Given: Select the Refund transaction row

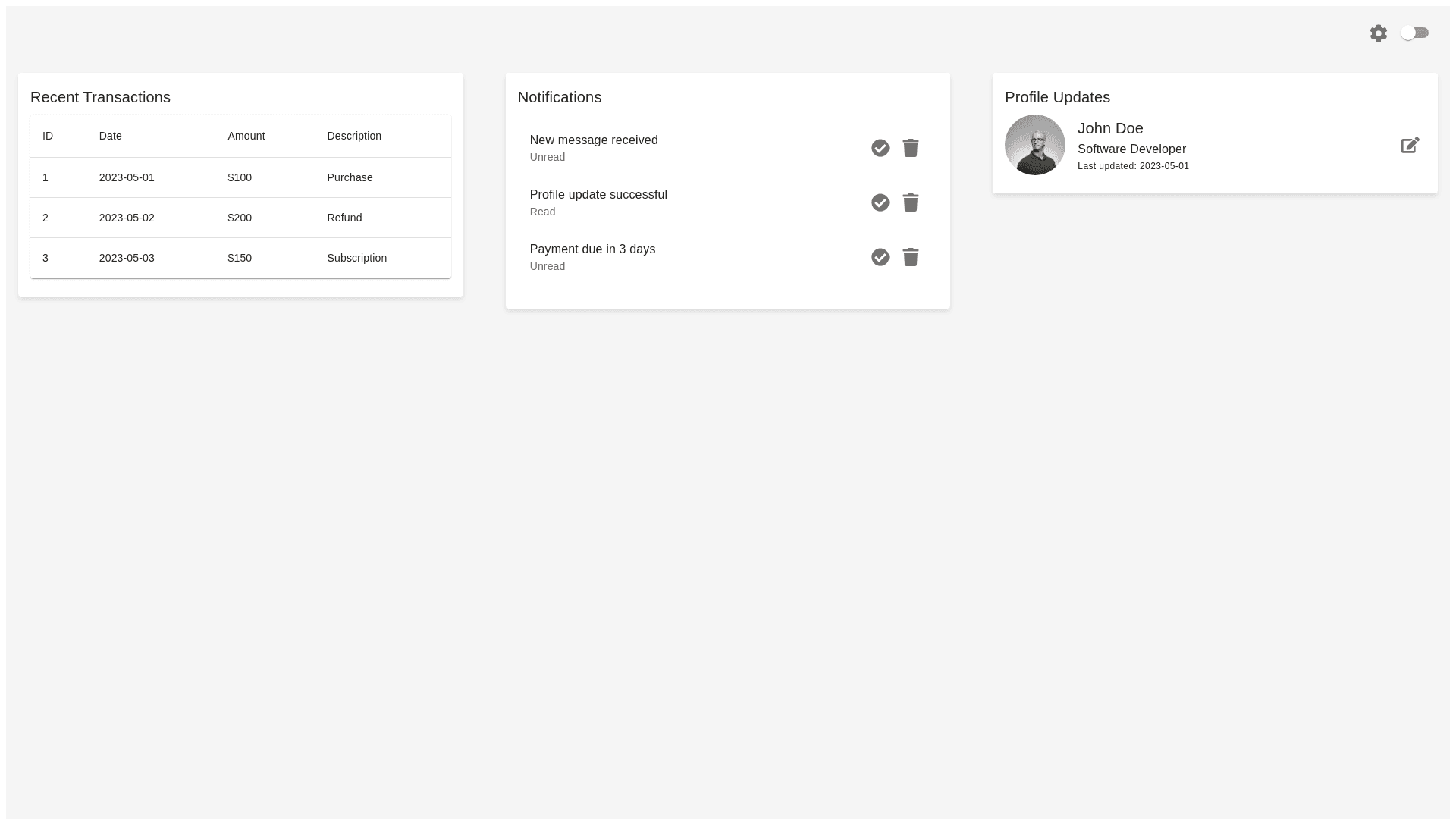Looking at the screenshot, I should (240, 218).
